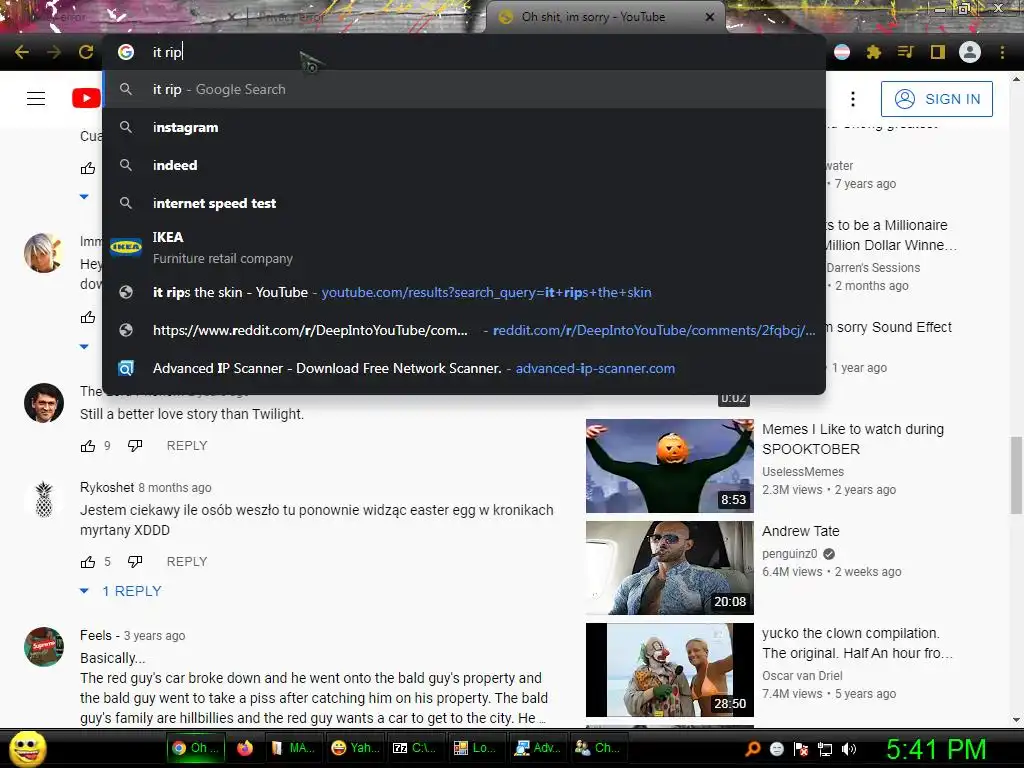Choose 'it rip - Google Search' suggestion

[x=464, y=89]
